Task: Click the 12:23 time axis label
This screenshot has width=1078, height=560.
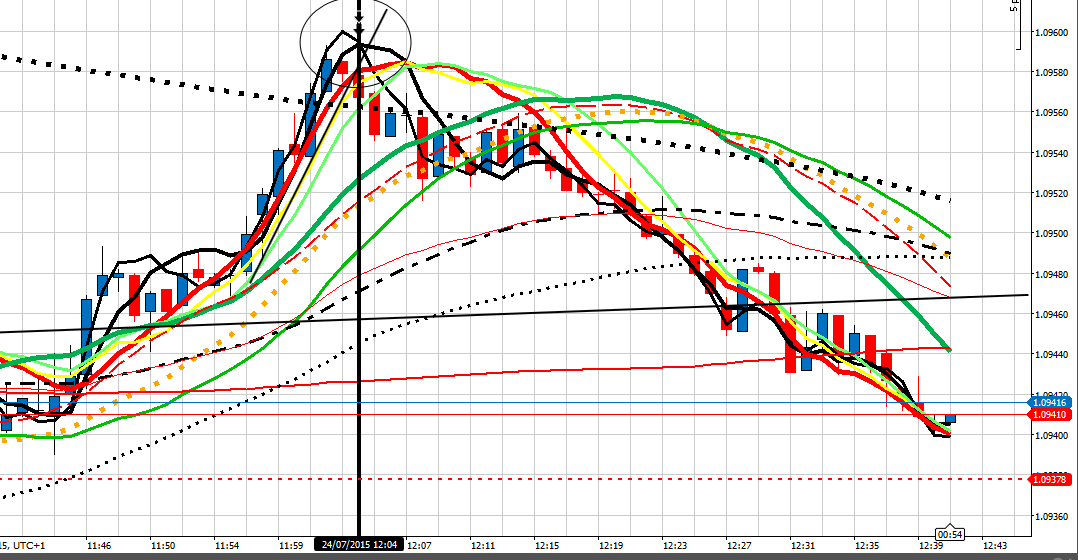Action: click(675, 546)
